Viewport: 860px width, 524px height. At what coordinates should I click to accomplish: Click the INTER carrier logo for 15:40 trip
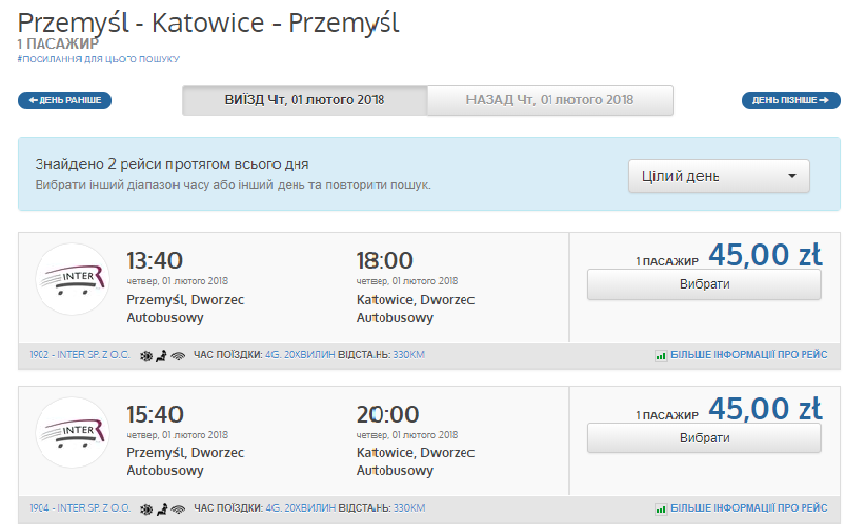[72, 432]
